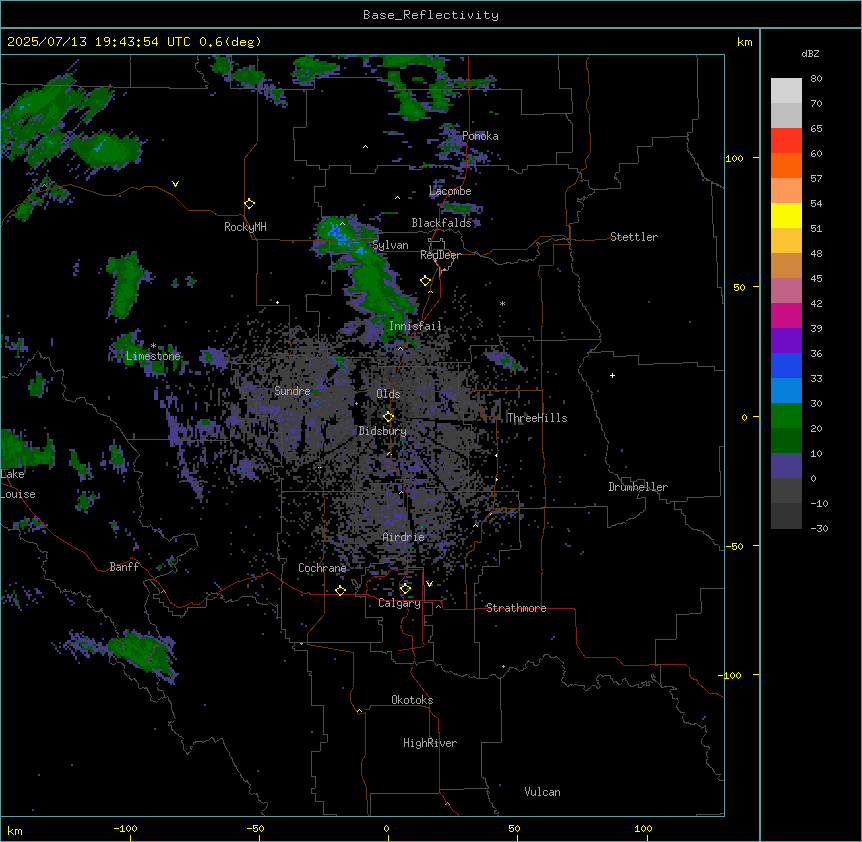Click the 100 tick on the right axis

coord(734,158)
